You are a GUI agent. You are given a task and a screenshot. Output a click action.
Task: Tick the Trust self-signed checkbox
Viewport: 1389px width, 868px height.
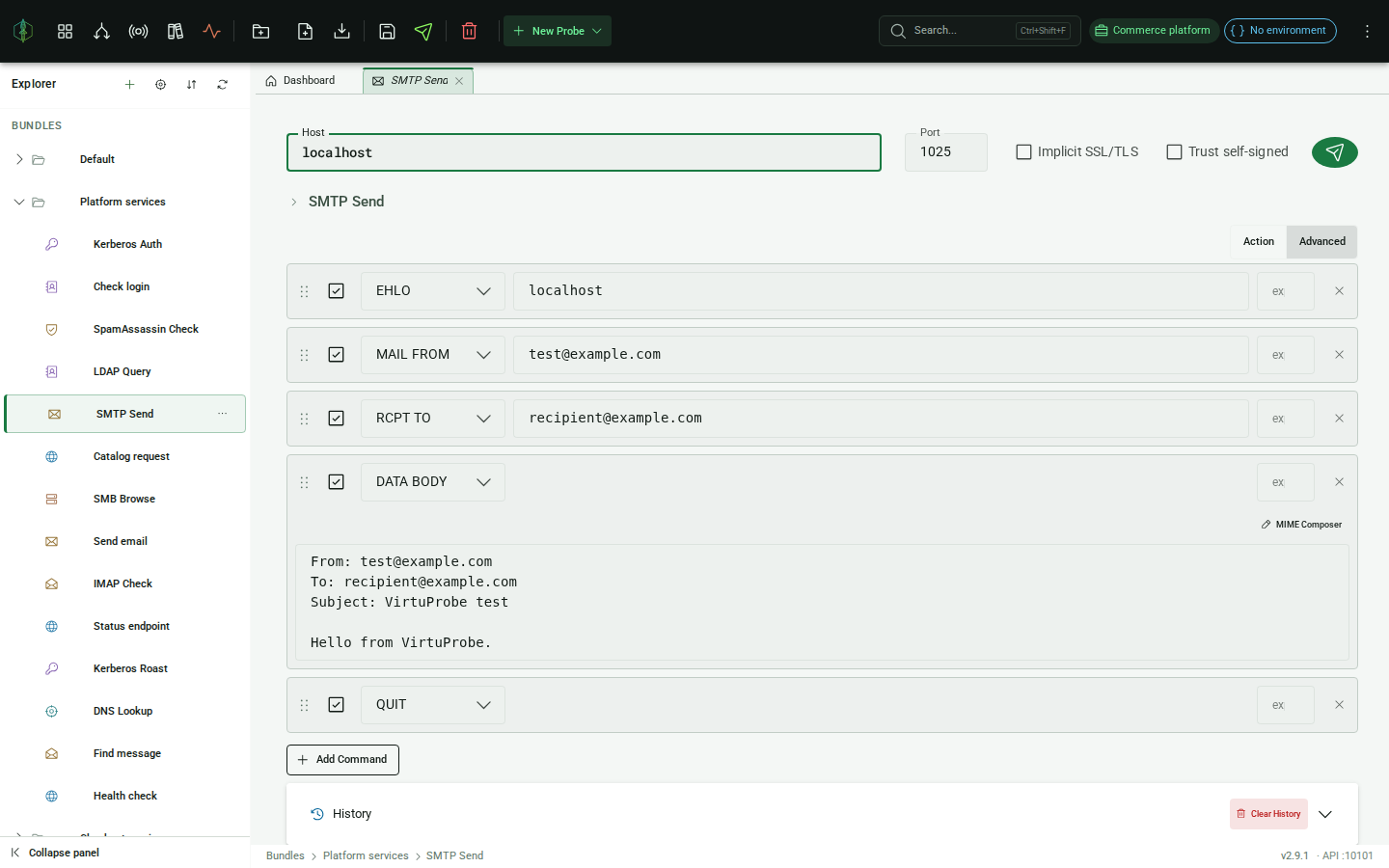[x=1174, y=152]
